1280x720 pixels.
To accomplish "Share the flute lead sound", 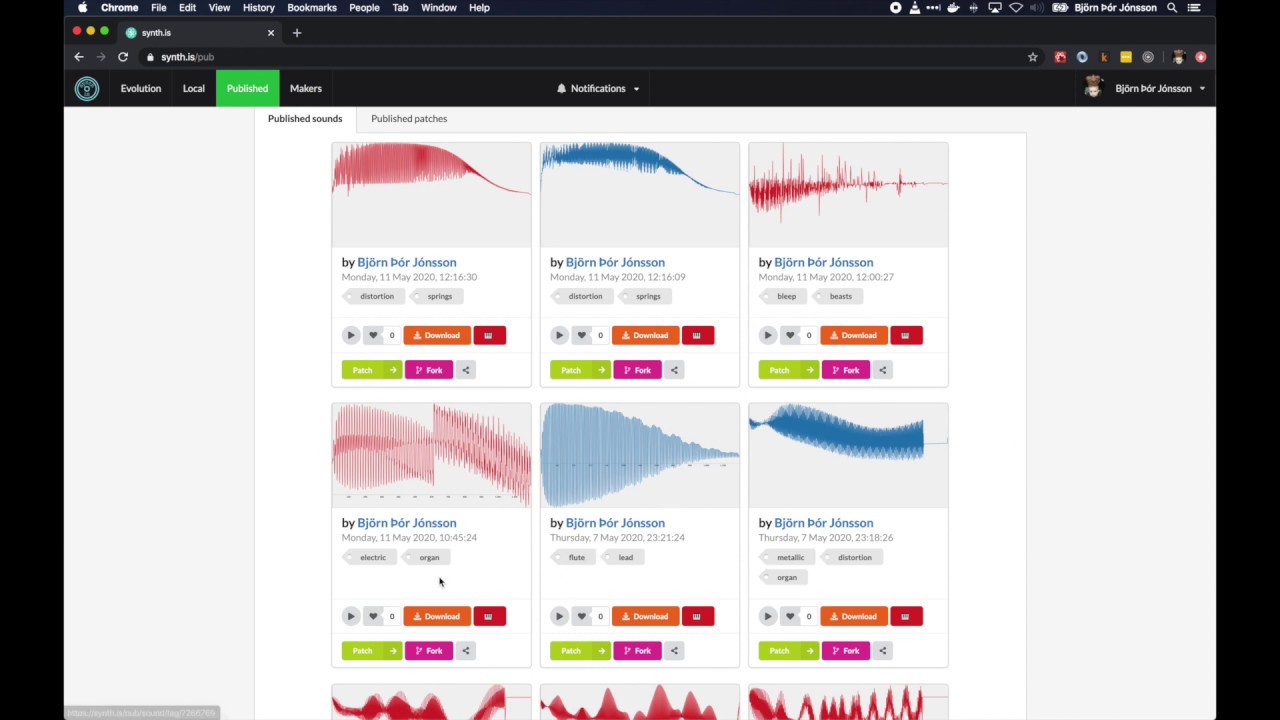I will click(x=674, y=651).
